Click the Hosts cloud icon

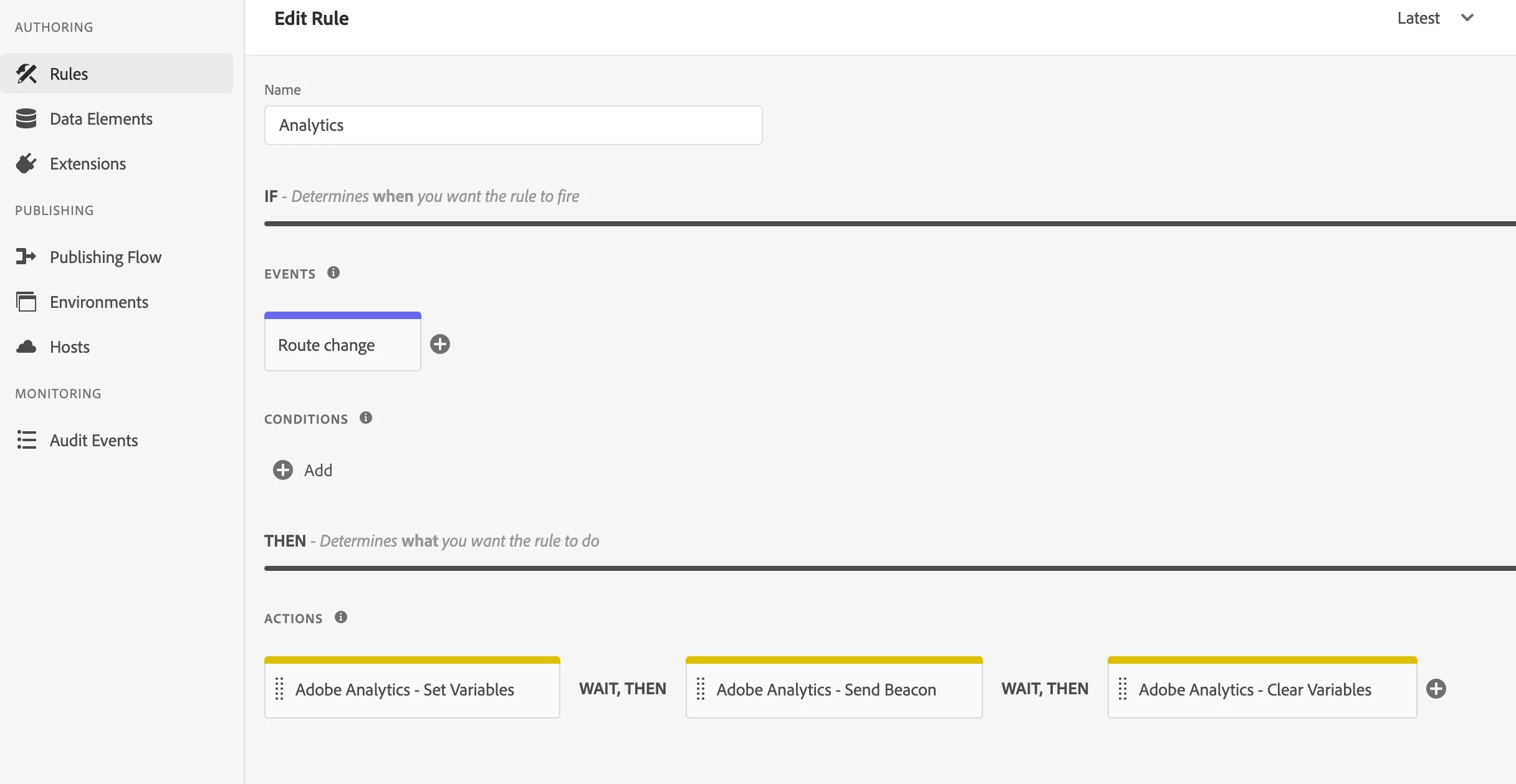coord(26,347)
